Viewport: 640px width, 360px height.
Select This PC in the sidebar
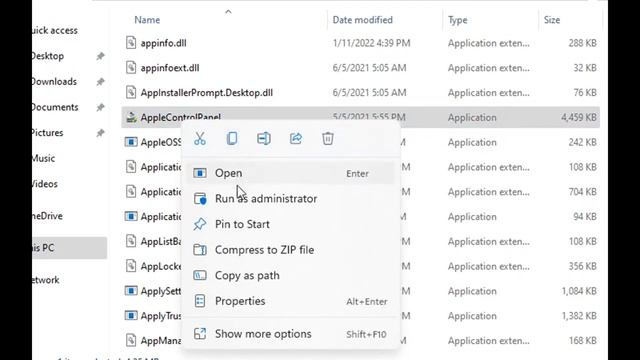point(69,248)
